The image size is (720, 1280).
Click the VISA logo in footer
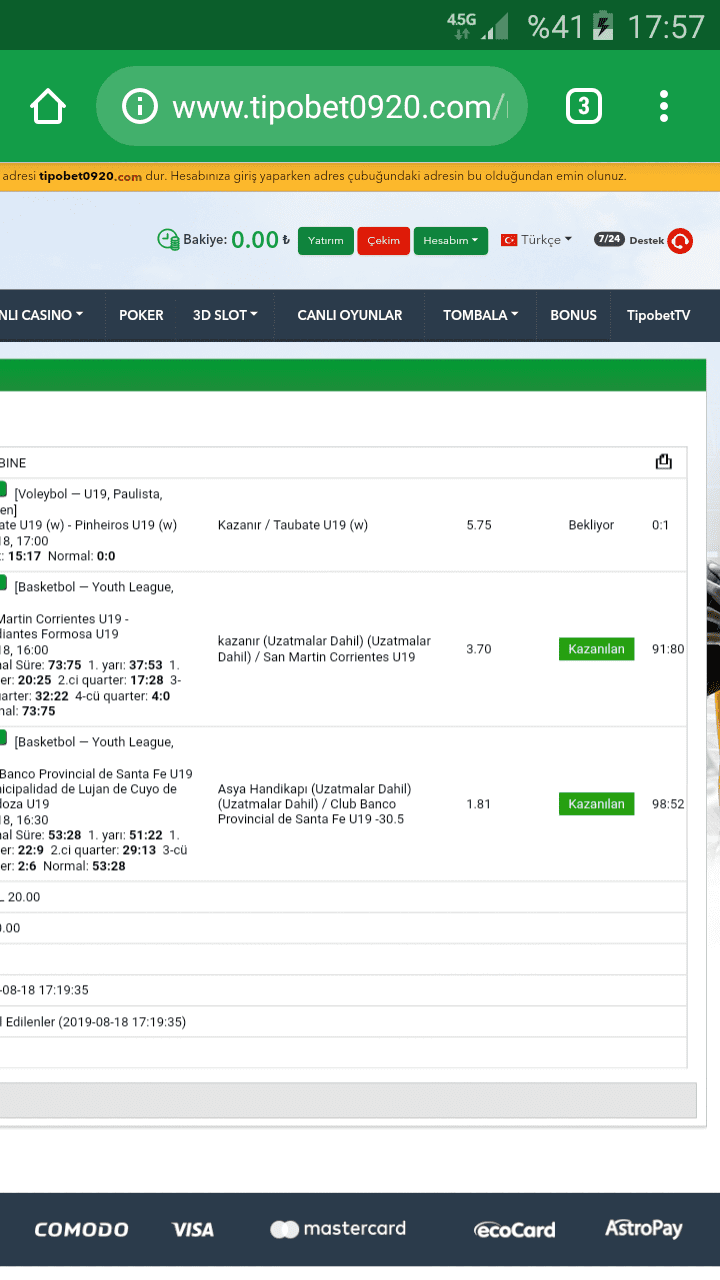tap(192, 1229)
